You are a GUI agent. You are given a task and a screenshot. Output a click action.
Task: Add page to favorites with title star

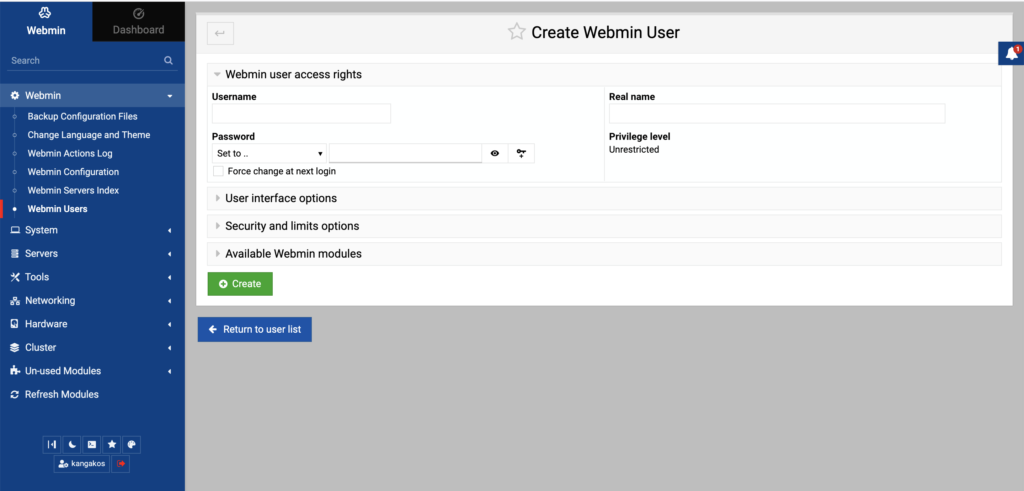tap(517, 32)
